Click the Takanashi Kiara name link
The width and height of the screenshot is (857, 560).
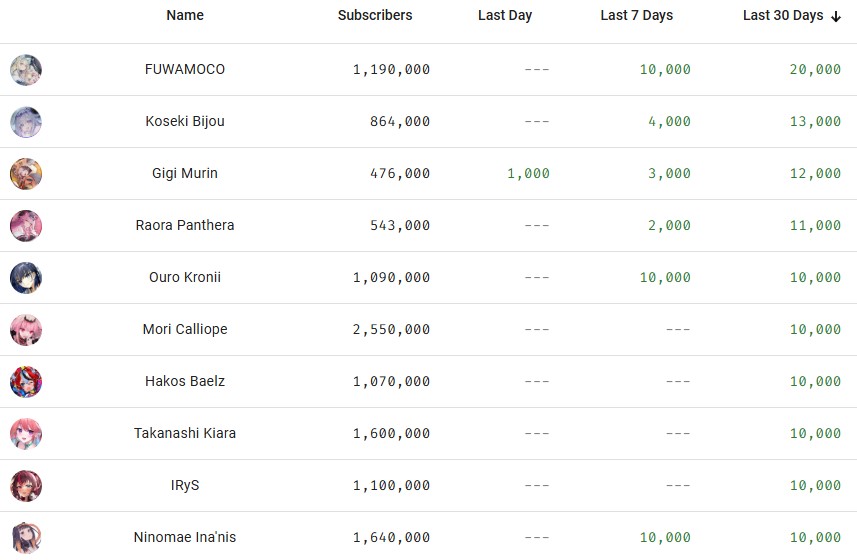tap(185, 433)
